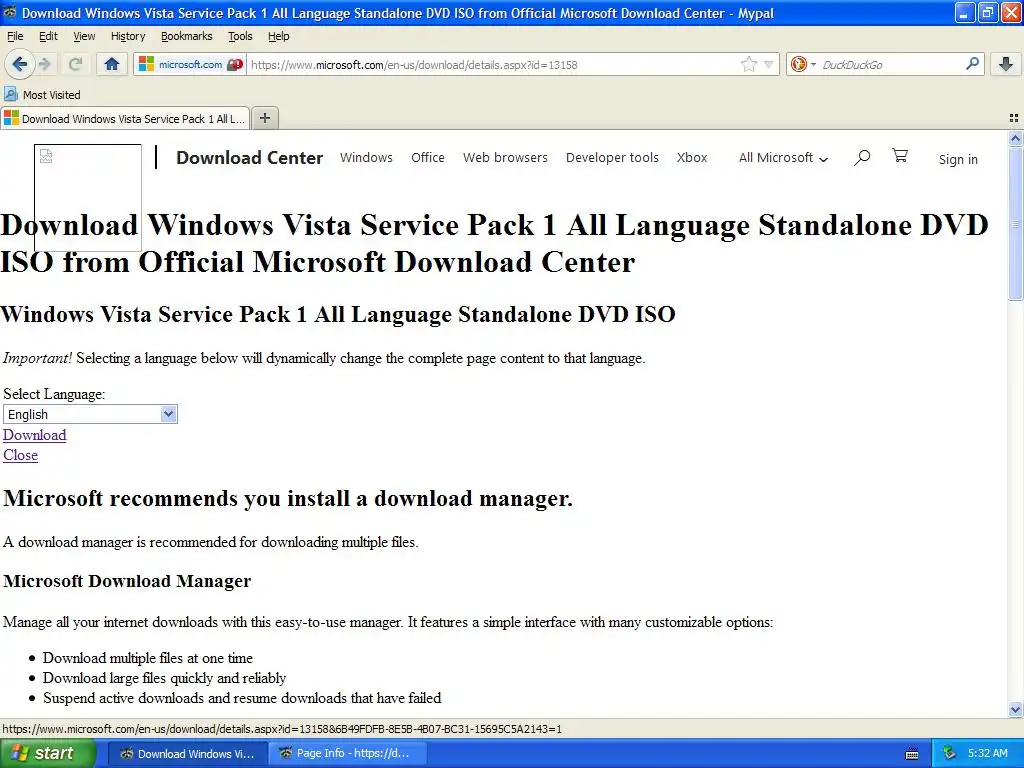The height and width of the screenshot is (768, 1024).
Task: Click the search magnifier in search box
Action: coord(972,64)
